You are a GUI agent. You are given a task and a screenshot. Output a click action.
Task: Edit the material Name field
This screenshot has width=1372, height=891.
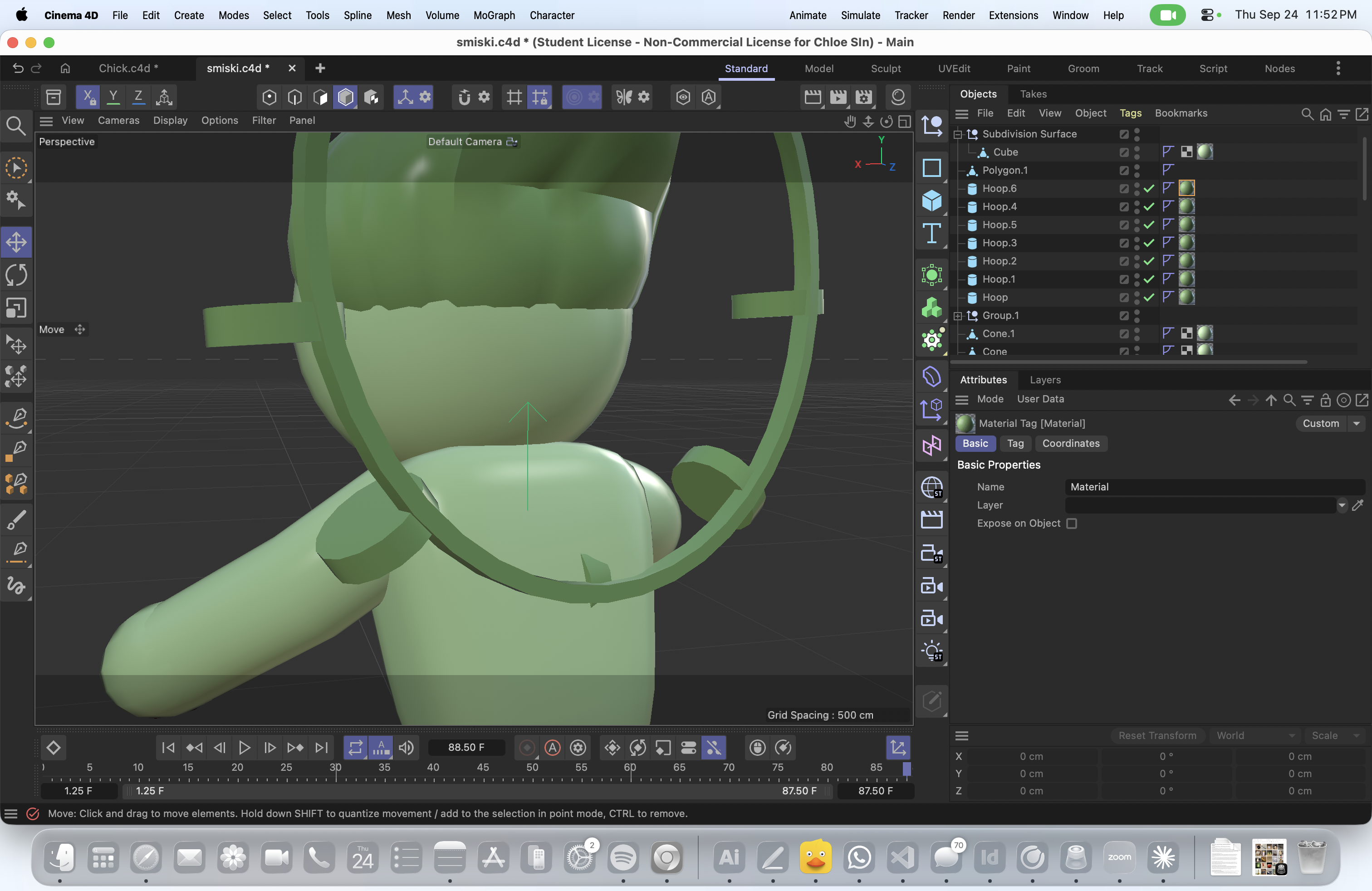1215,487
